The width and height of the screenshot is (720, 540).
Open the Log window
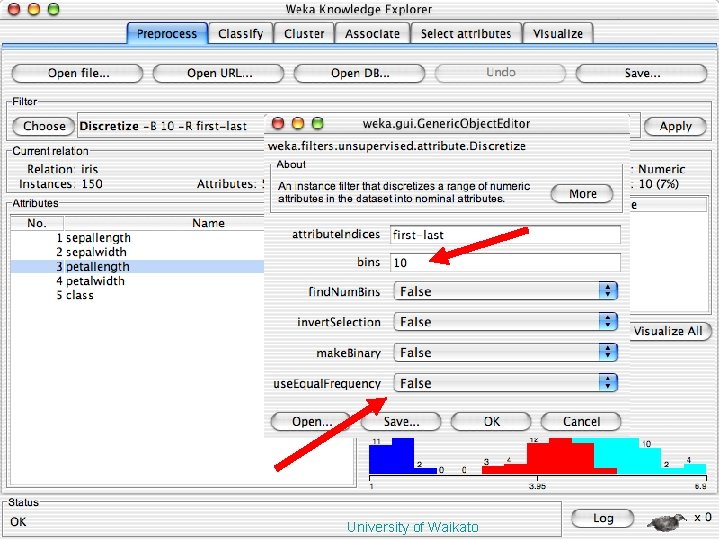pos(602,518)
